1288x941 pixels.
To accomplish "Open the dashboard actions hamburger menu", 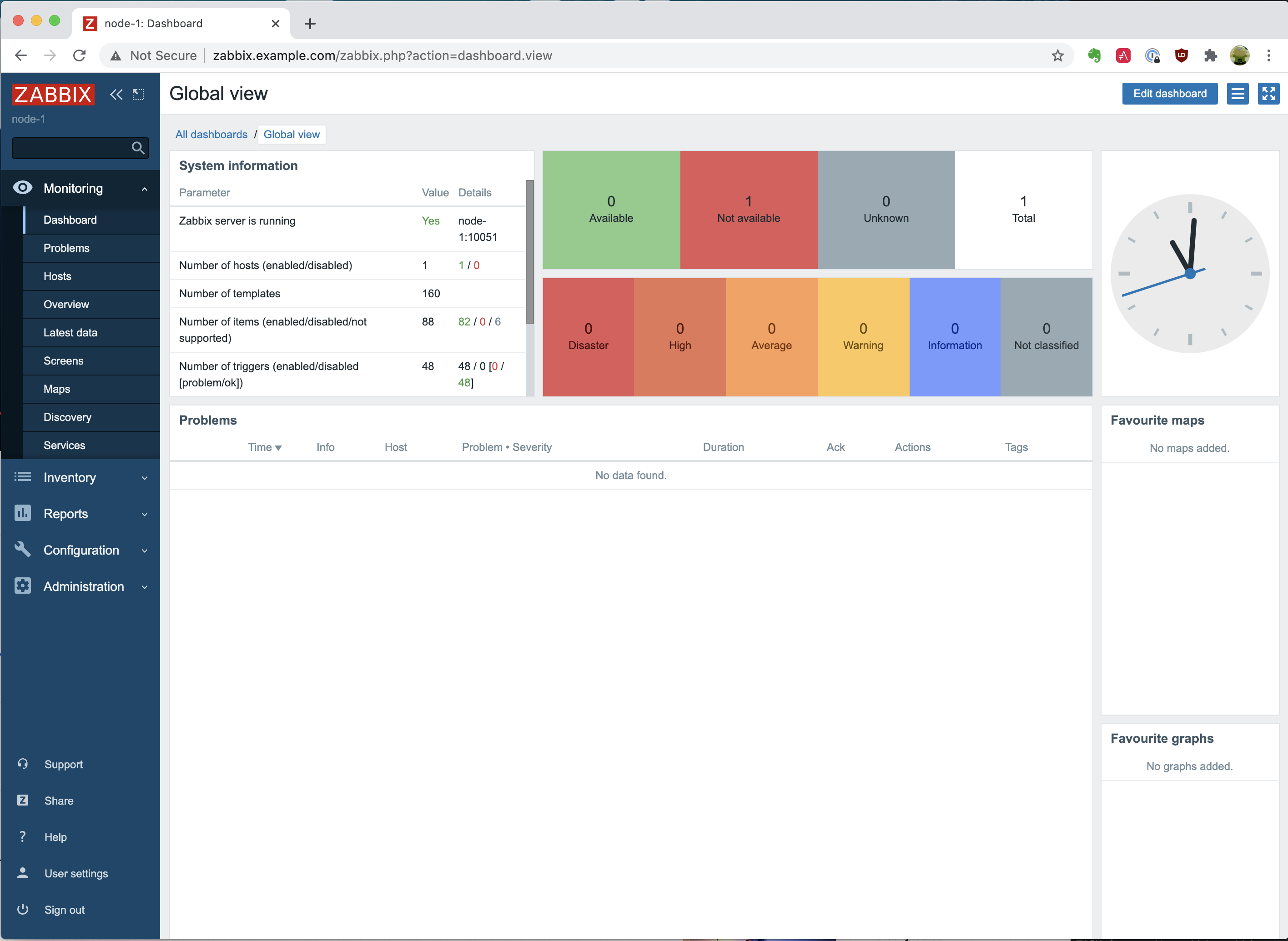I will [x=1237, y=94].
